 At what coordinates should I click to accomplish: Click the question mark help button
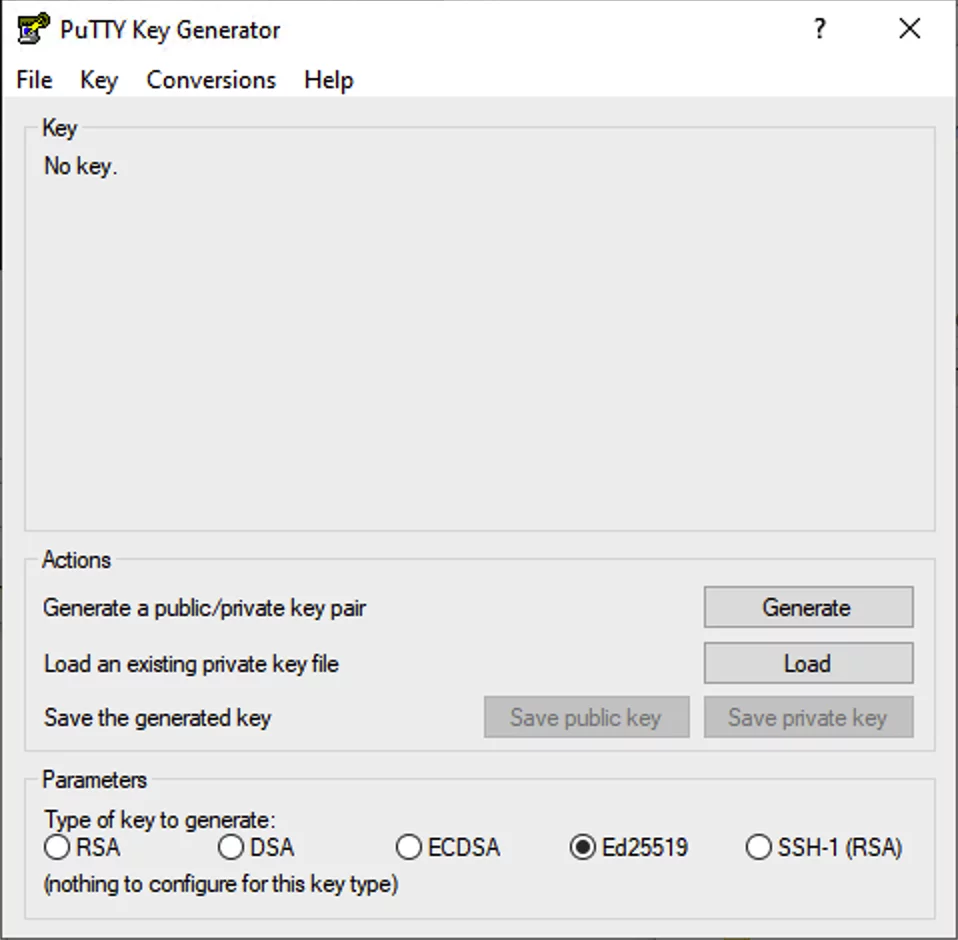[x=820, y=29]
